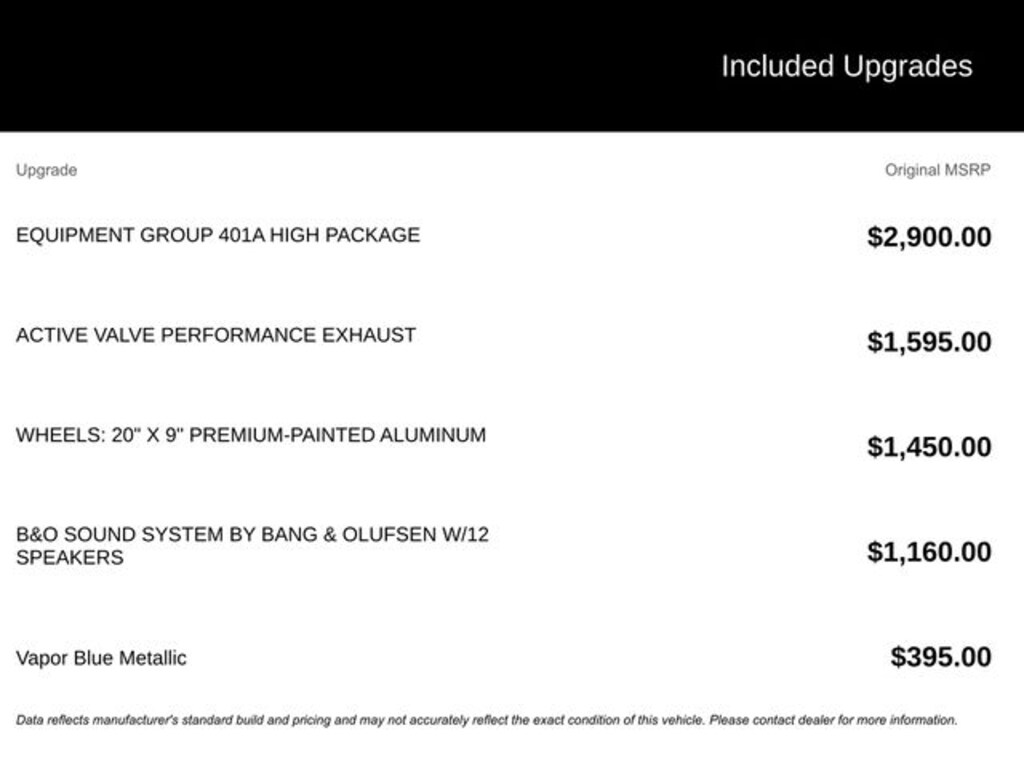Click the Included Upgrades heading
The height and width of the screenshot is (768, 1024).
(846, 66)
